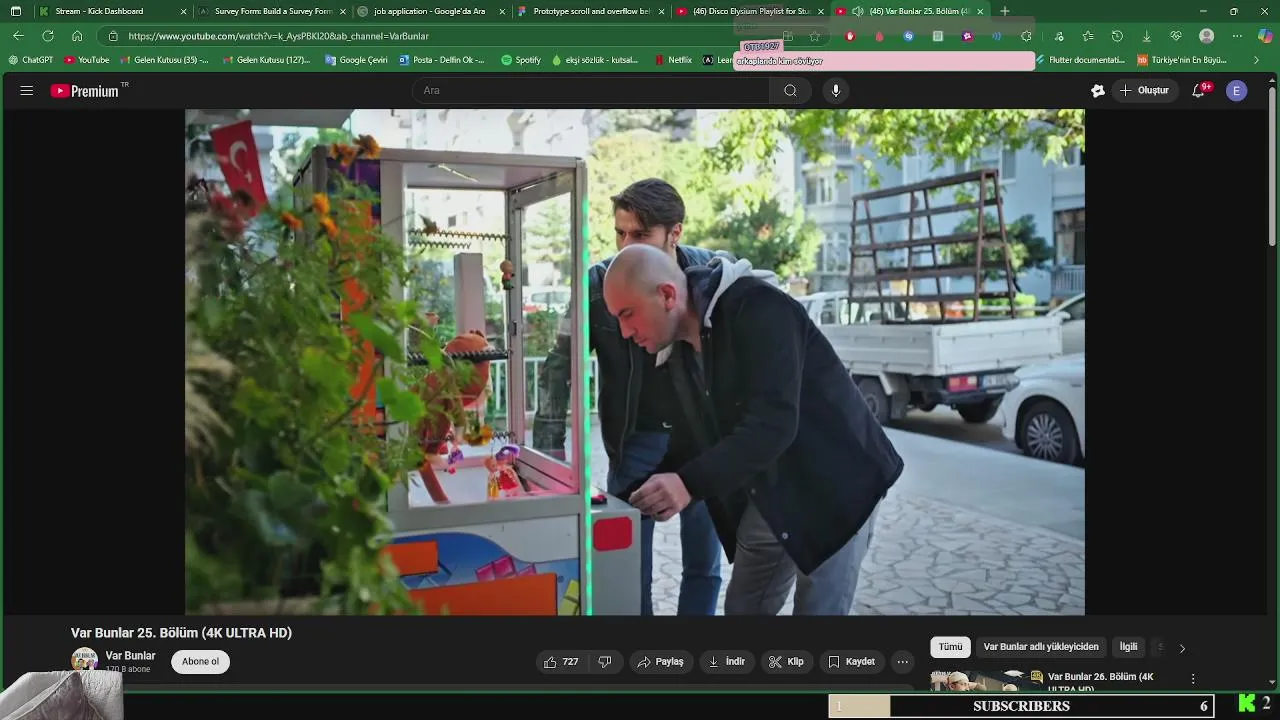Open Flutter documentation bookmark
Screen dimensions: 1280x720
pyautogui.click(x=1081, y=60)
